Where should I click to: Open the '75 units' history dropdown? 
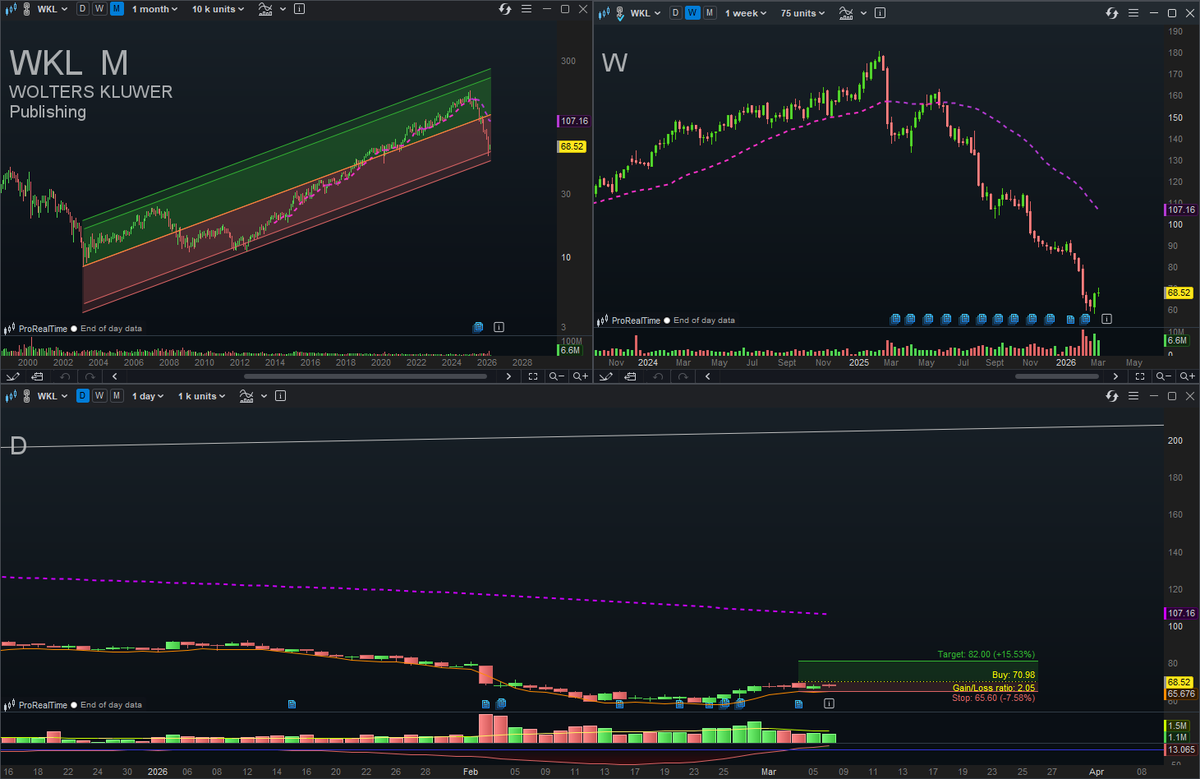coord(803,13)
